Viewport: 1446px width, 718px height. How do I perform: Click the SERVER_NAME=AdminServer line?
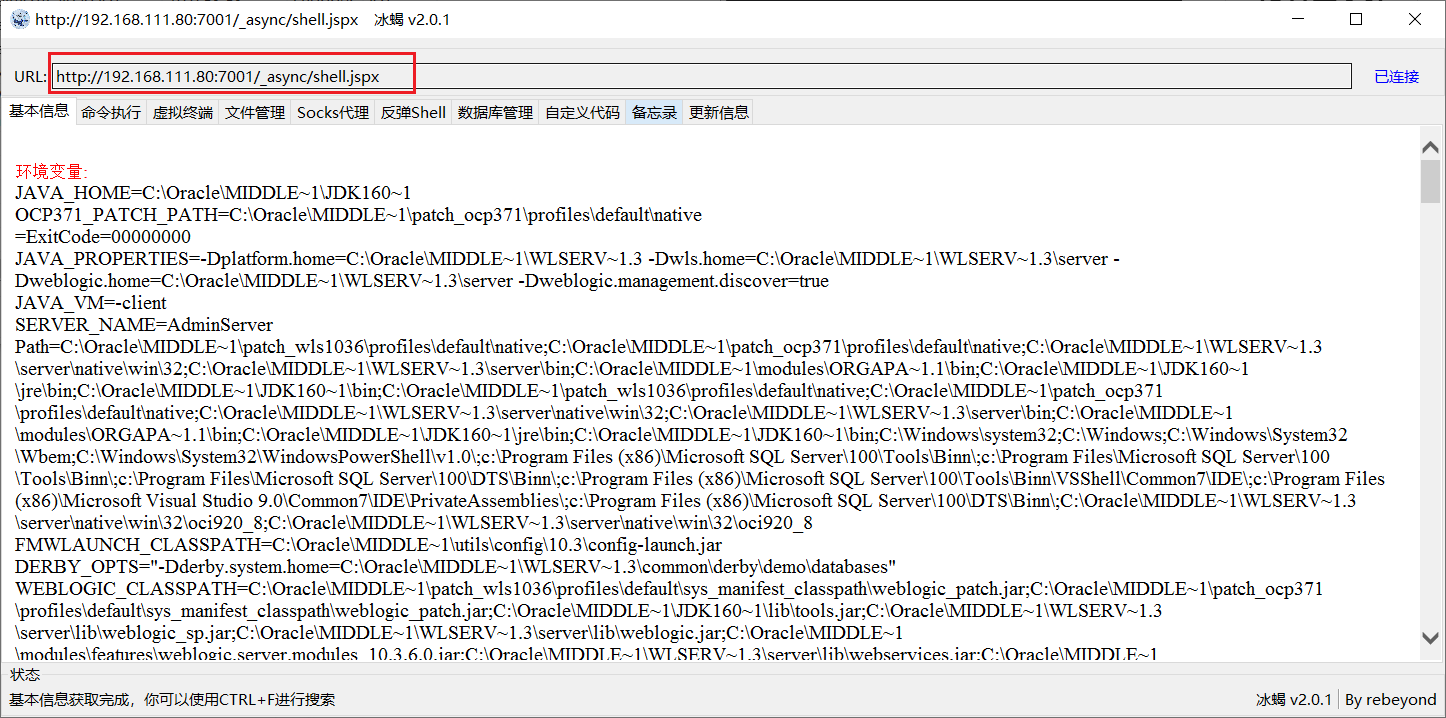tap(144, 325)
